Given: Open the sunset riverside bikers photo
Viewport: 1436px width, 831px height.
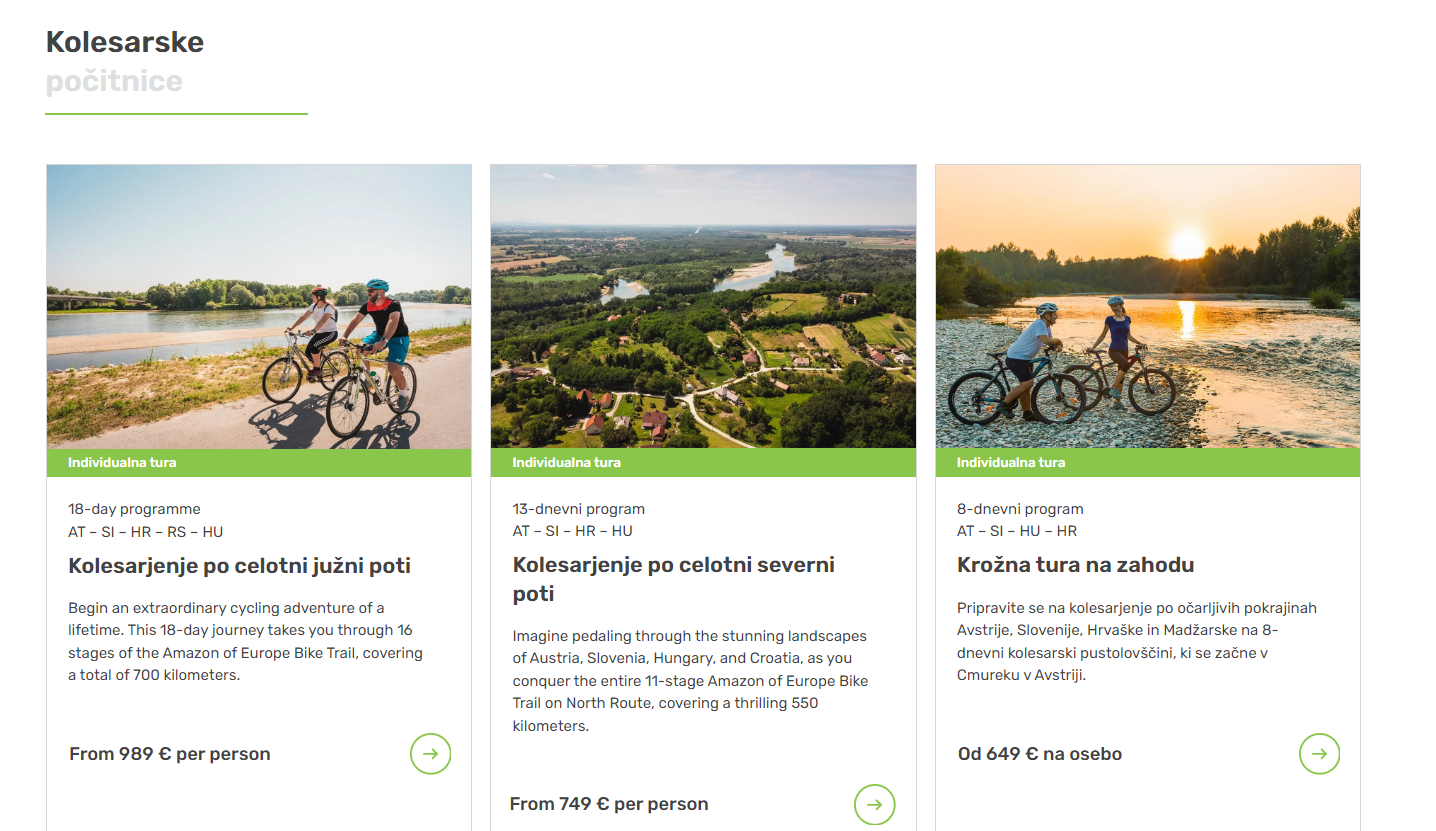Looking at the screenshot, I should click(x=1148, y=307).
